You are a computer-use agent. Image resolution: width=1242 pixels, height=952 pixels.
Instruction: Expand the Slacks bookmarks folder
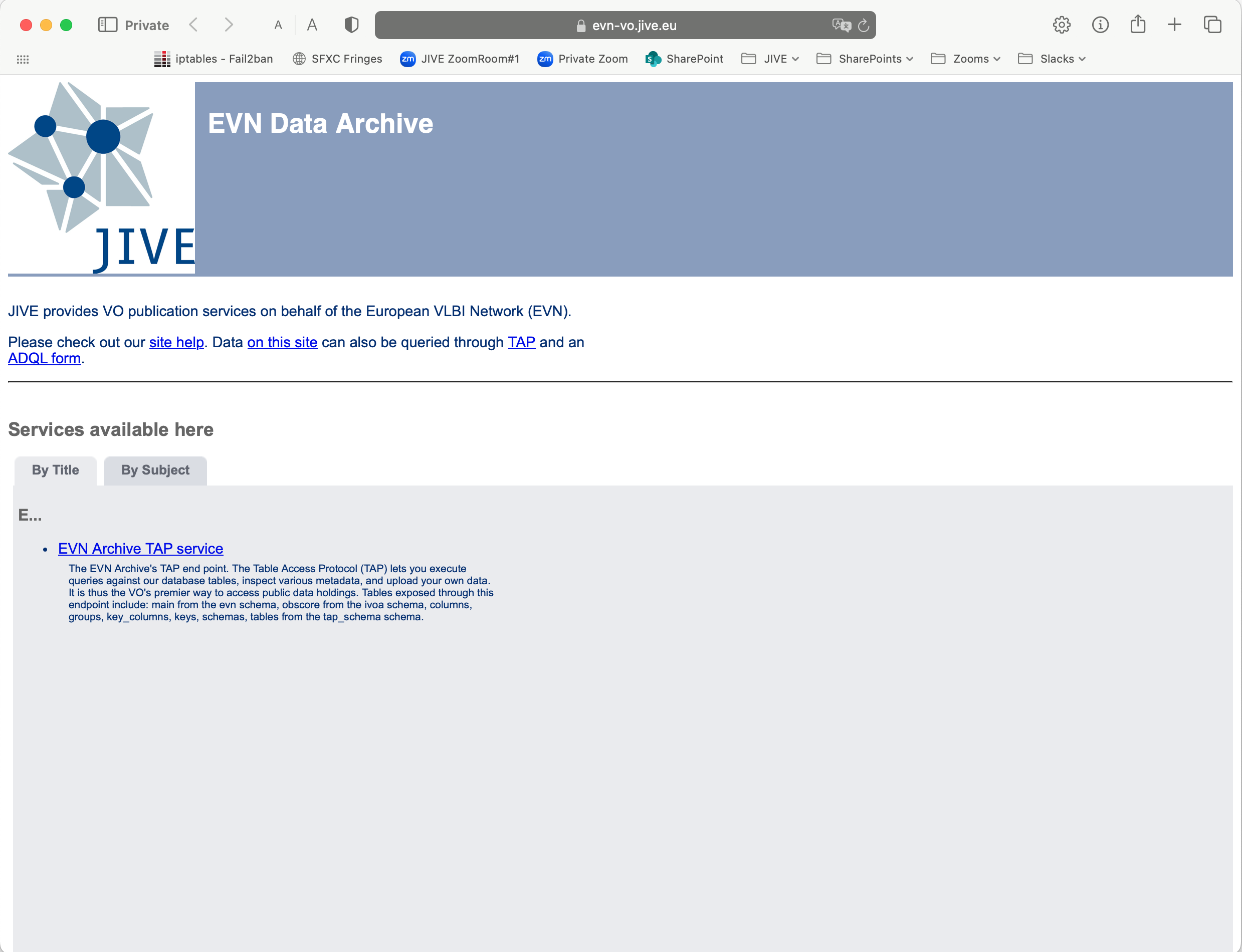[1052, 59]
